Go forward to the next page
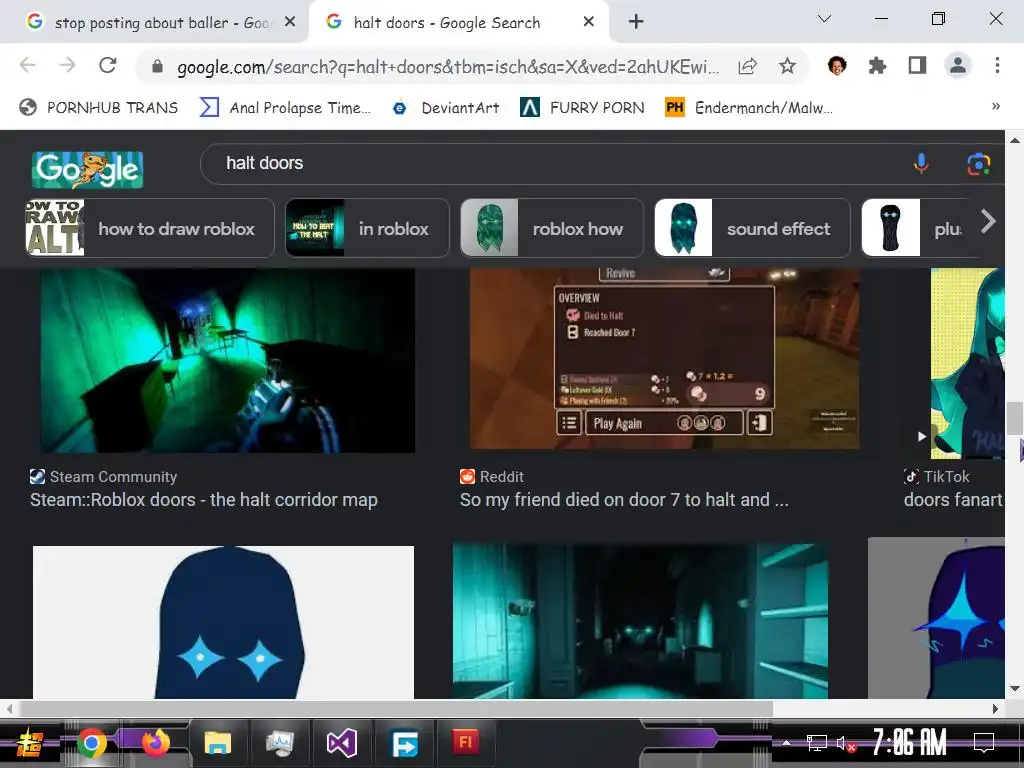 coord(67,65)
